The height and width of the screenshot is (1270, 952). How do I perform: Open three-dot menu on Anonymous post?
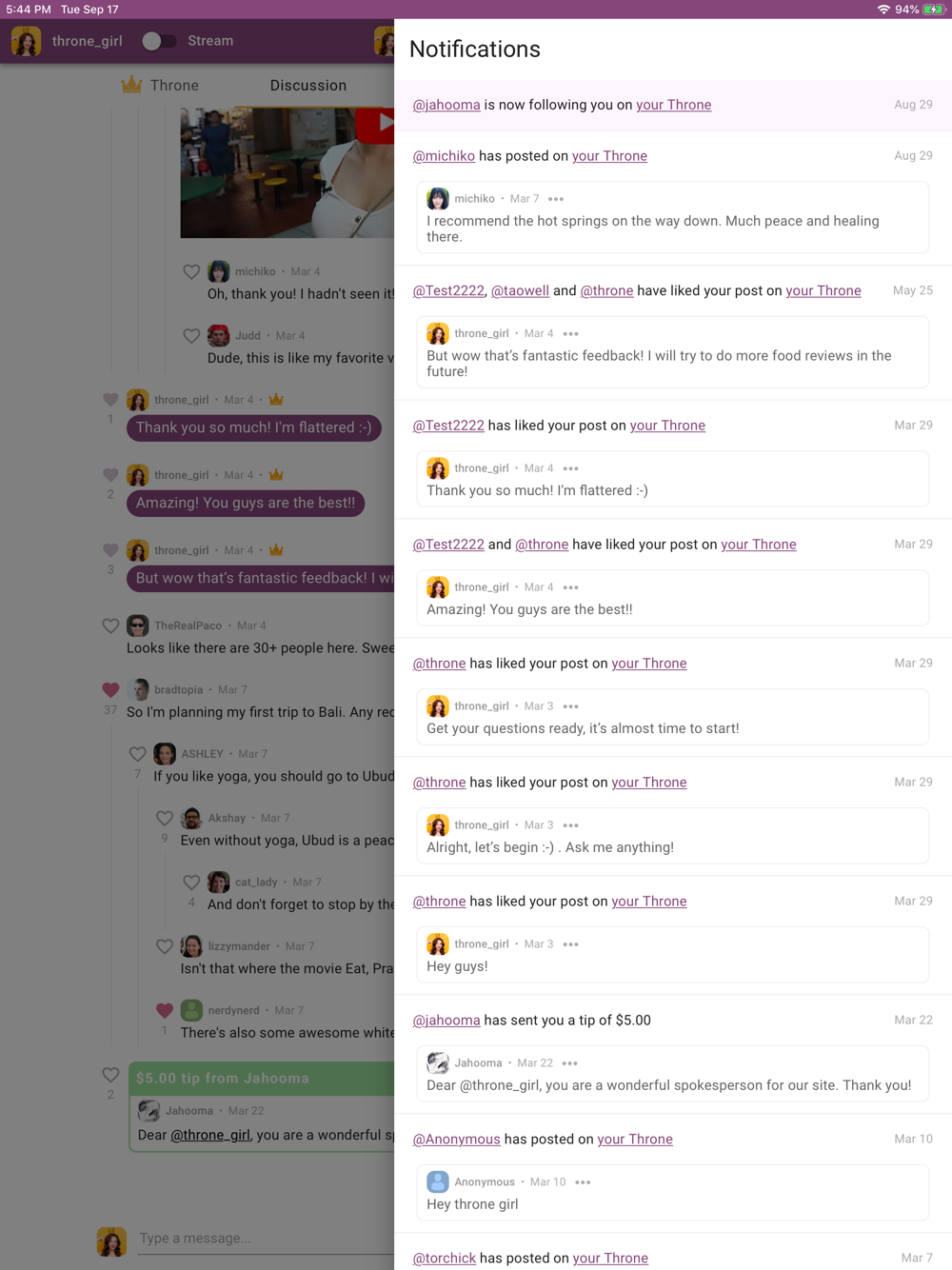[583, 1182]
